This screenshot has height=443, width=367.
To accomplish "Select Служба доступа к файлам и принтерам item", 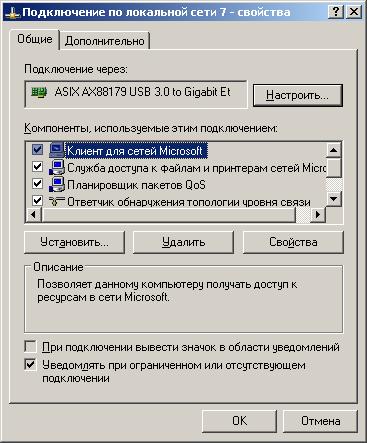I will [x=197, y=168].
